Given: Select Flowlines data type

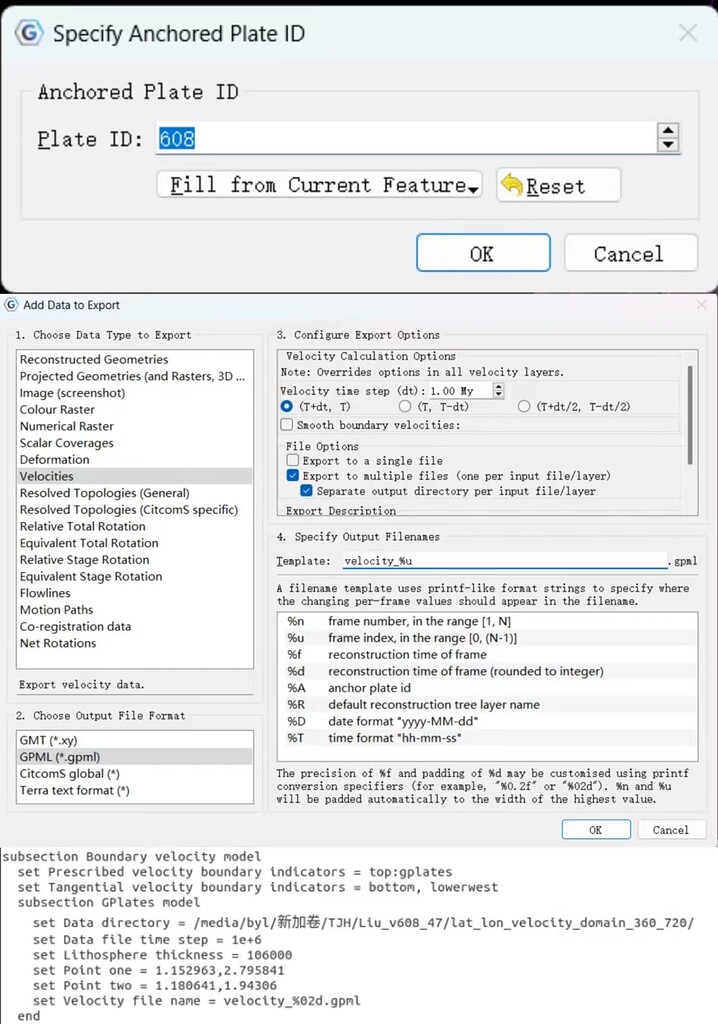Looking at the screenshot, I should coord(135,593).
